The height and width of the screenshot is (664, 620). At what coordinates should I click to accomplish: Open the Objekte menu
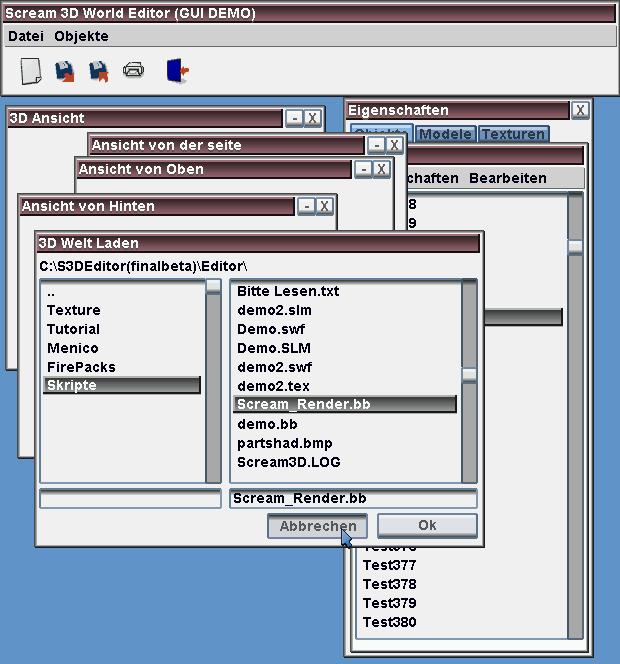[x=81, y=36]
